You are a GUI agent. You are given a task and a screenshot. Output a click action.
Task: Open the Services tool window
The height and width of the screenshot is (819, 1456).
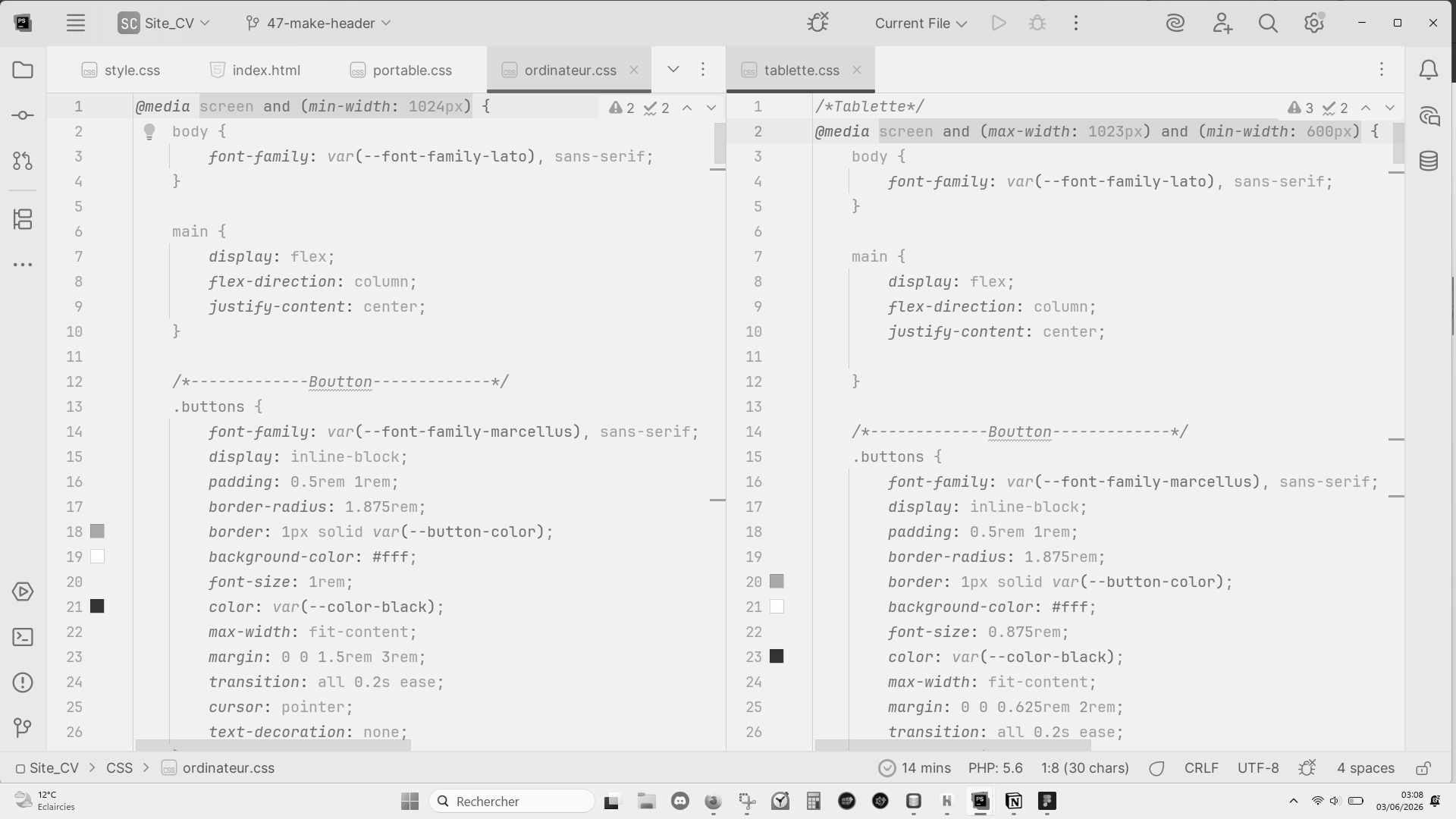(23, 591)
